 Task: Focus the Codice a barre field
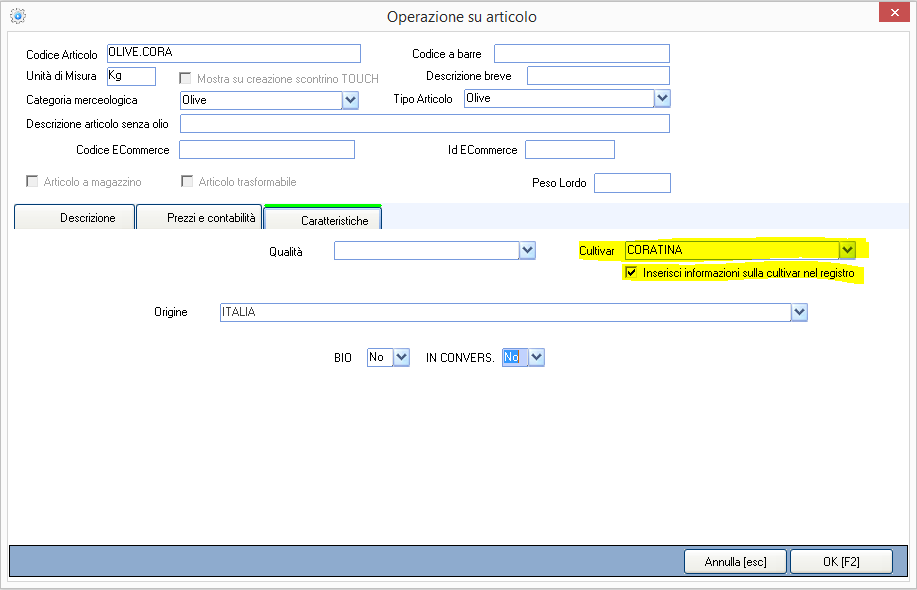pos(582,53)
